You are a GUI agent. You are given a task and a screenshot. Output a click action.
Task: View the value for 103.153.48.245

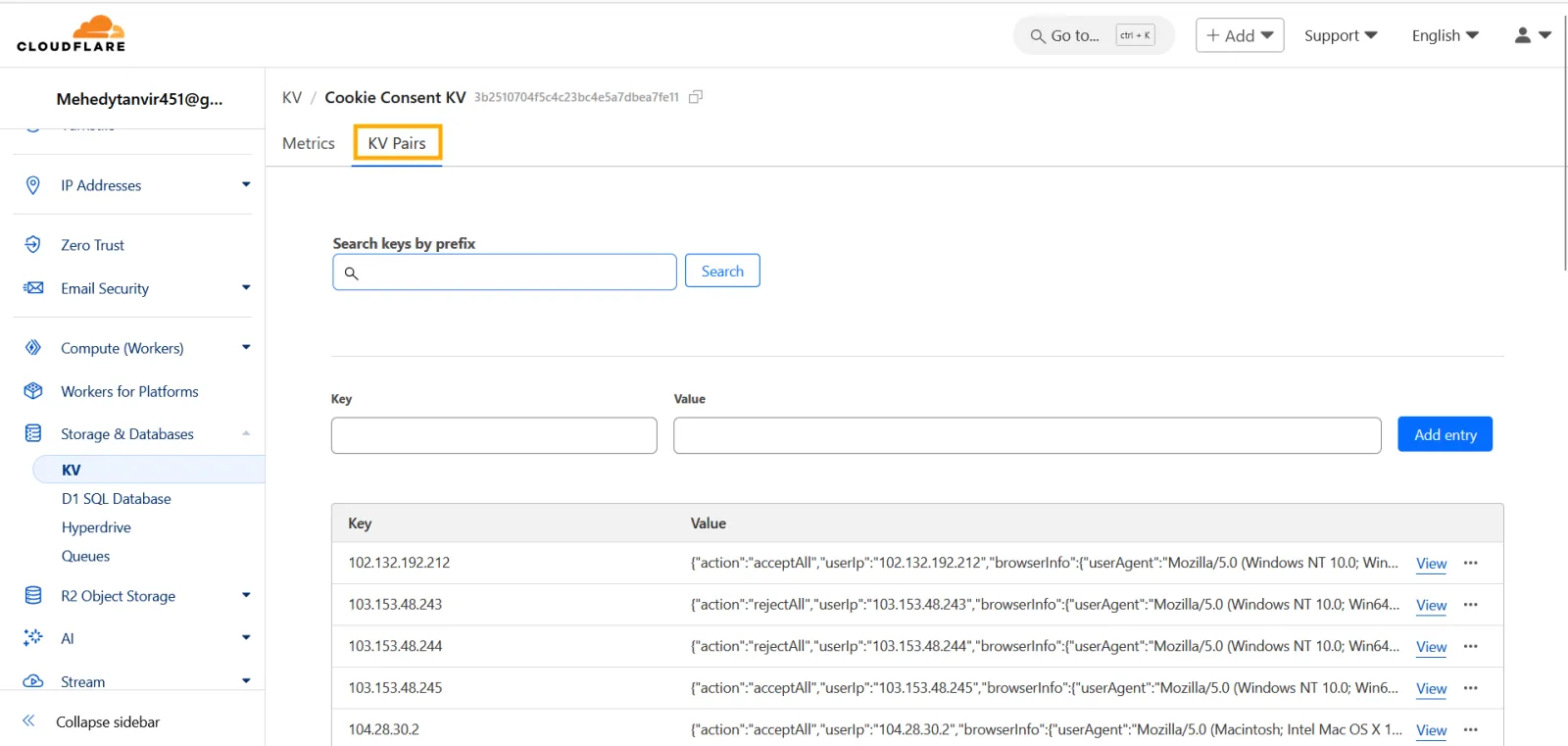pos(1432,689)
